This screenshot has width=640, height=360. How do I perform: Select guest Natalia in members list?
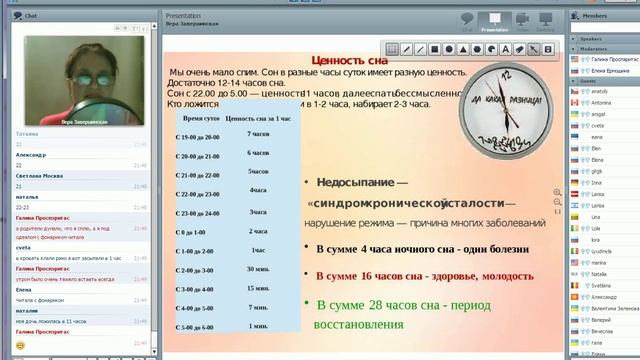[605, 274]
